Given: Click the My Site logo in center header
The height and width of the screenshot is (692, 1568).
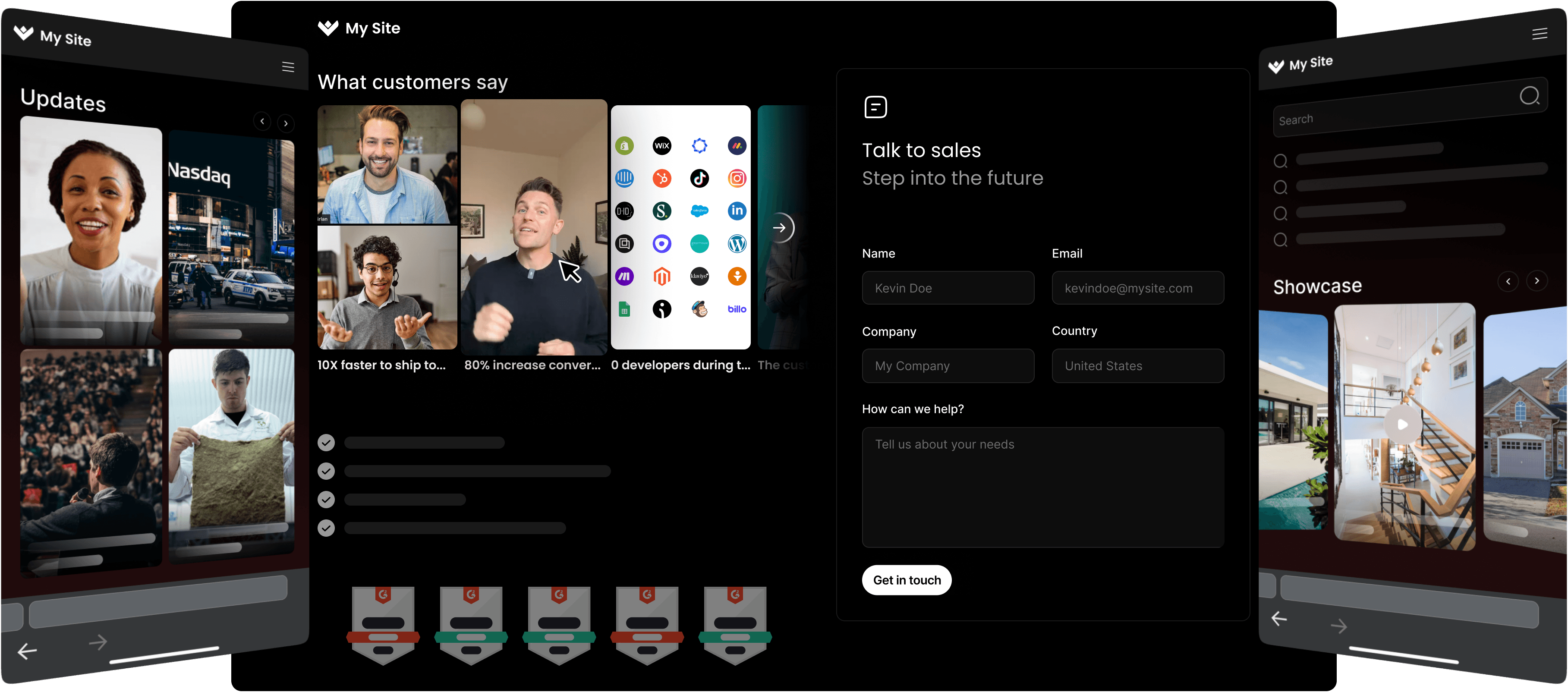Looking at the screenshot, I should [x=359, y=28].
